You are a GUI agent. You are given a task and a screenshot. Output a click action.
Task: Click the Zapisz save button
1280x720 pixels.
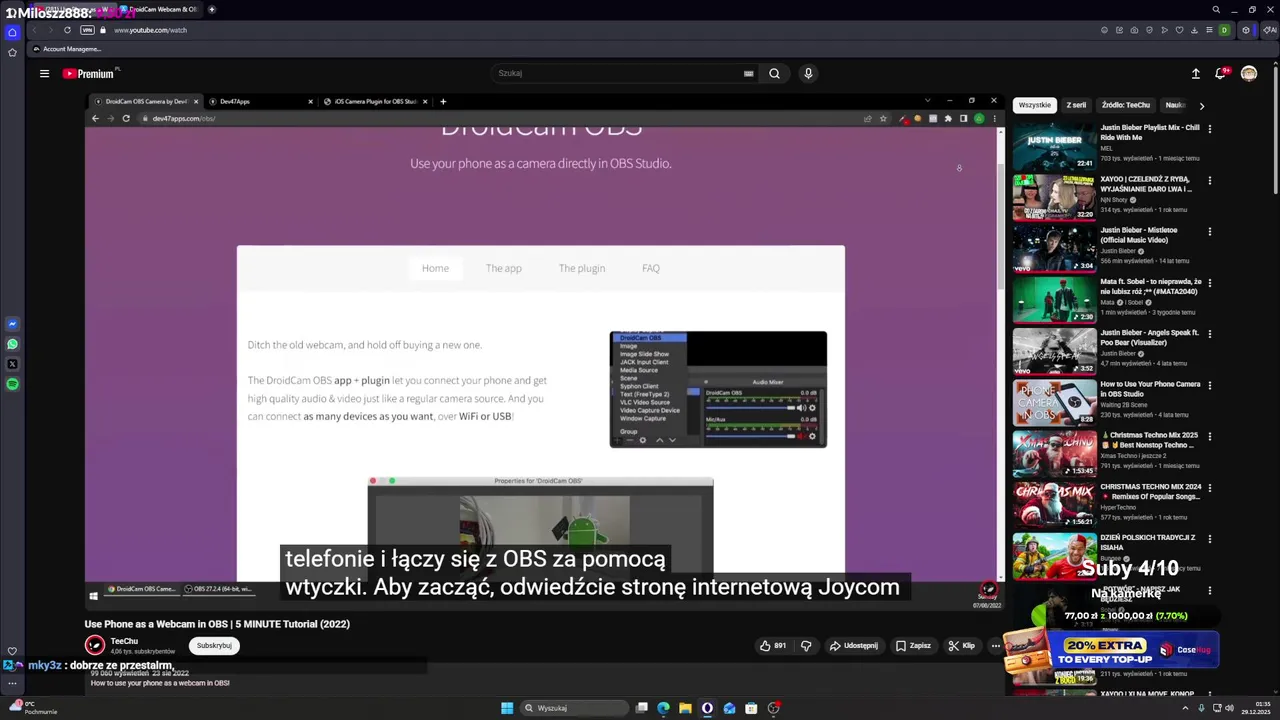[x=914, y=646]
